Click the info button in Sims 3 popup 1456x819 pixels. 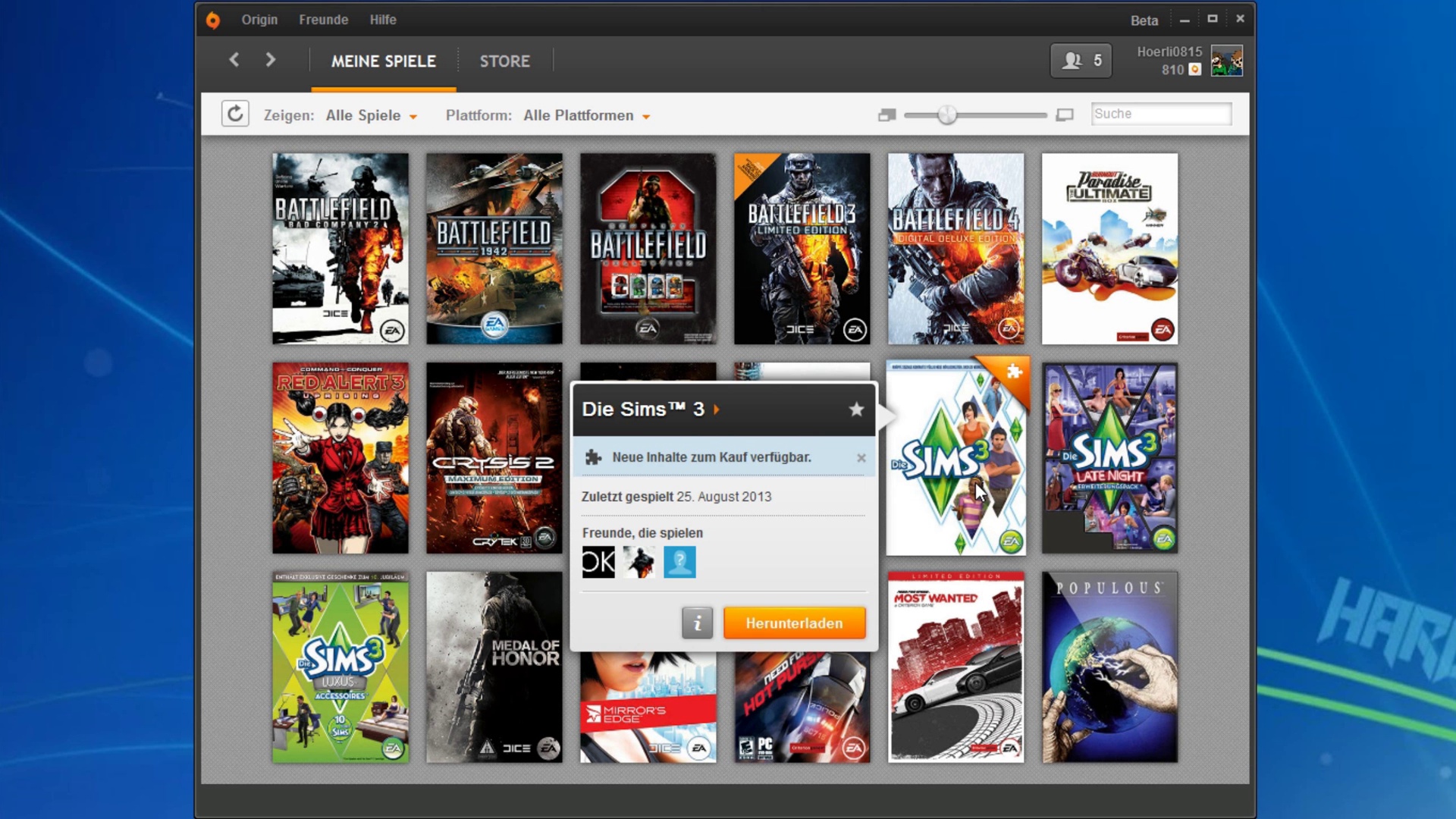697,623
